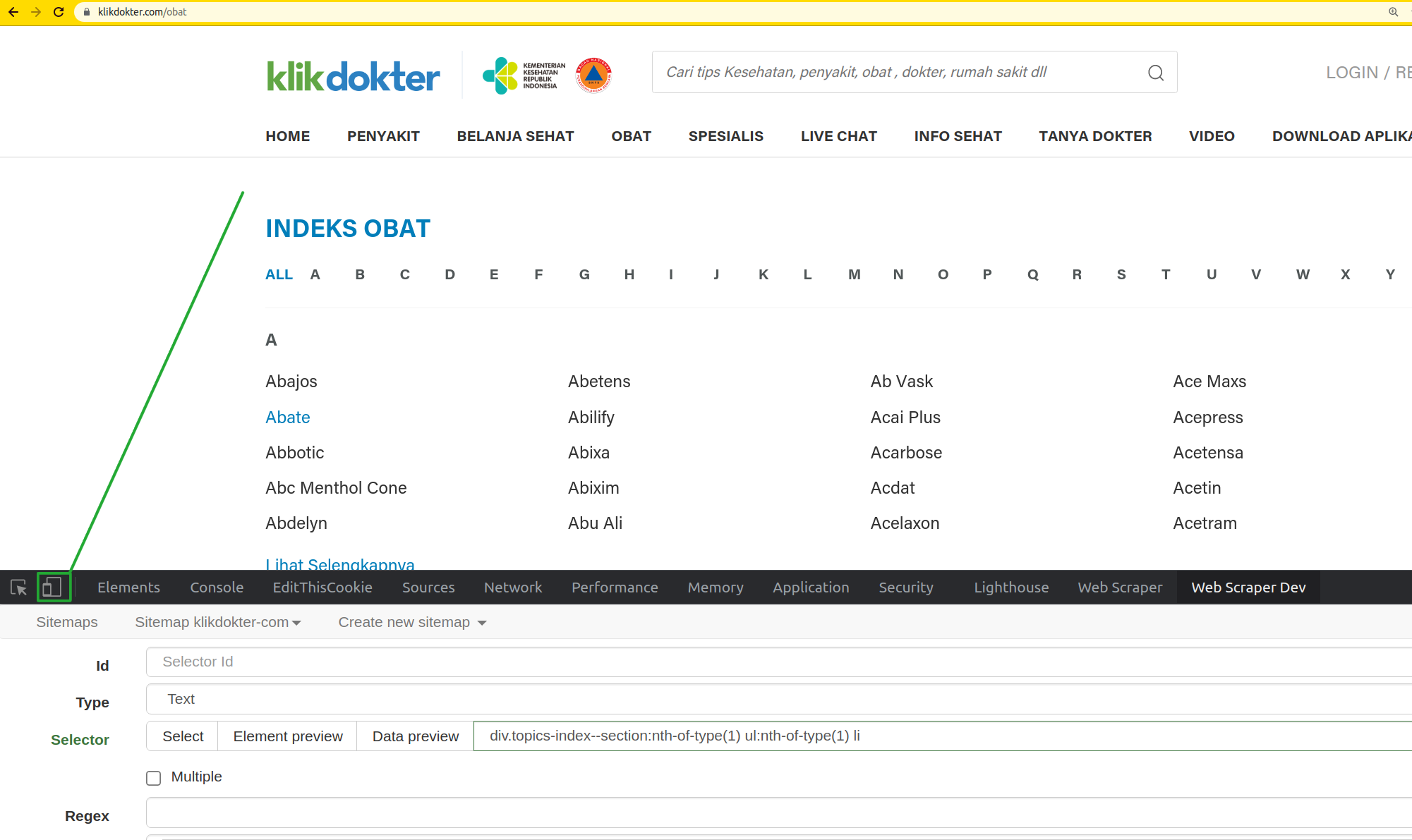Click the zoom icon in address bar
Screen dimensions: 1412x840
1393,12
